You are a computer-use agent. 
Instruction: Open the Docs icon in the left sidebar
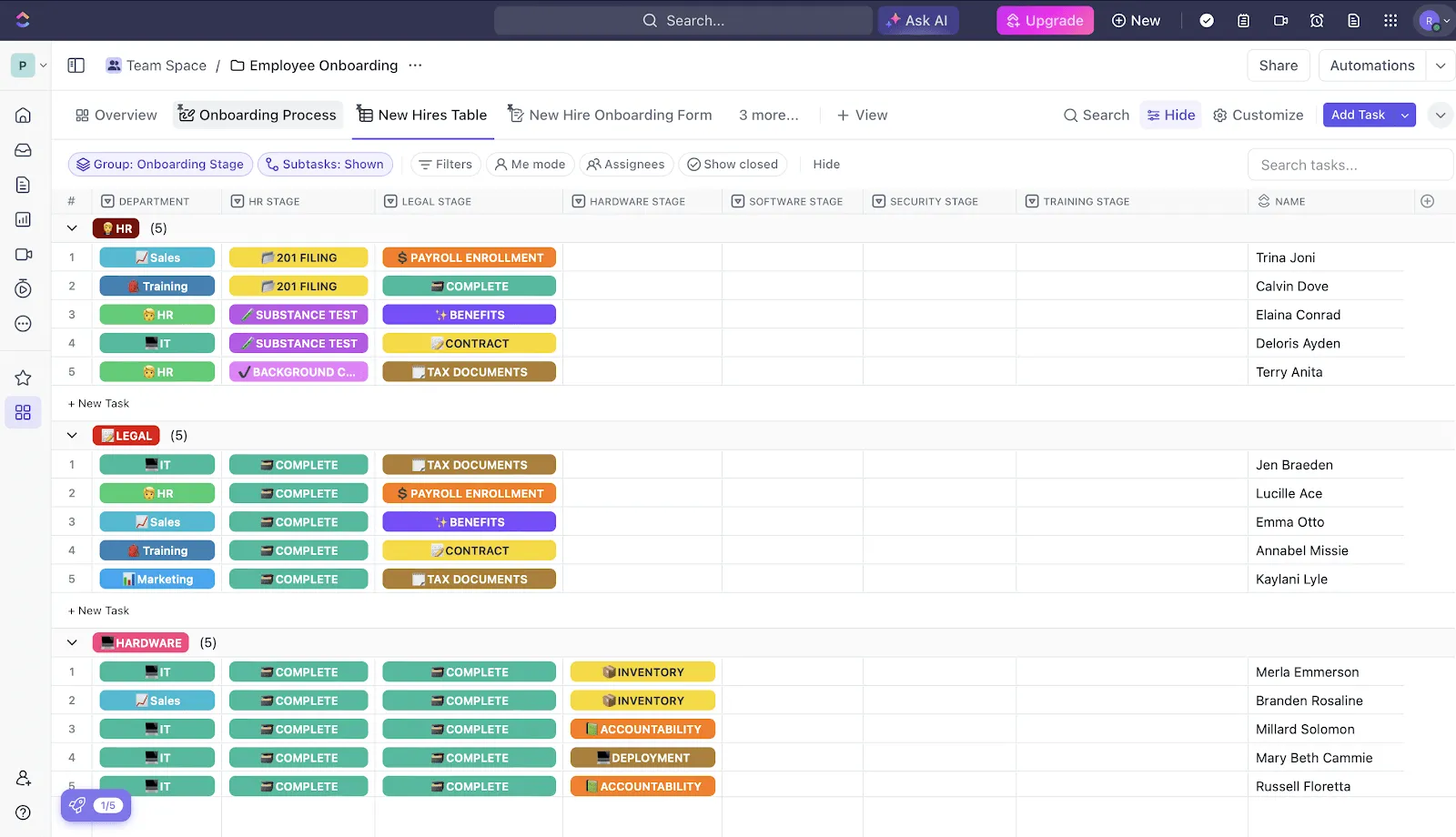24,185
